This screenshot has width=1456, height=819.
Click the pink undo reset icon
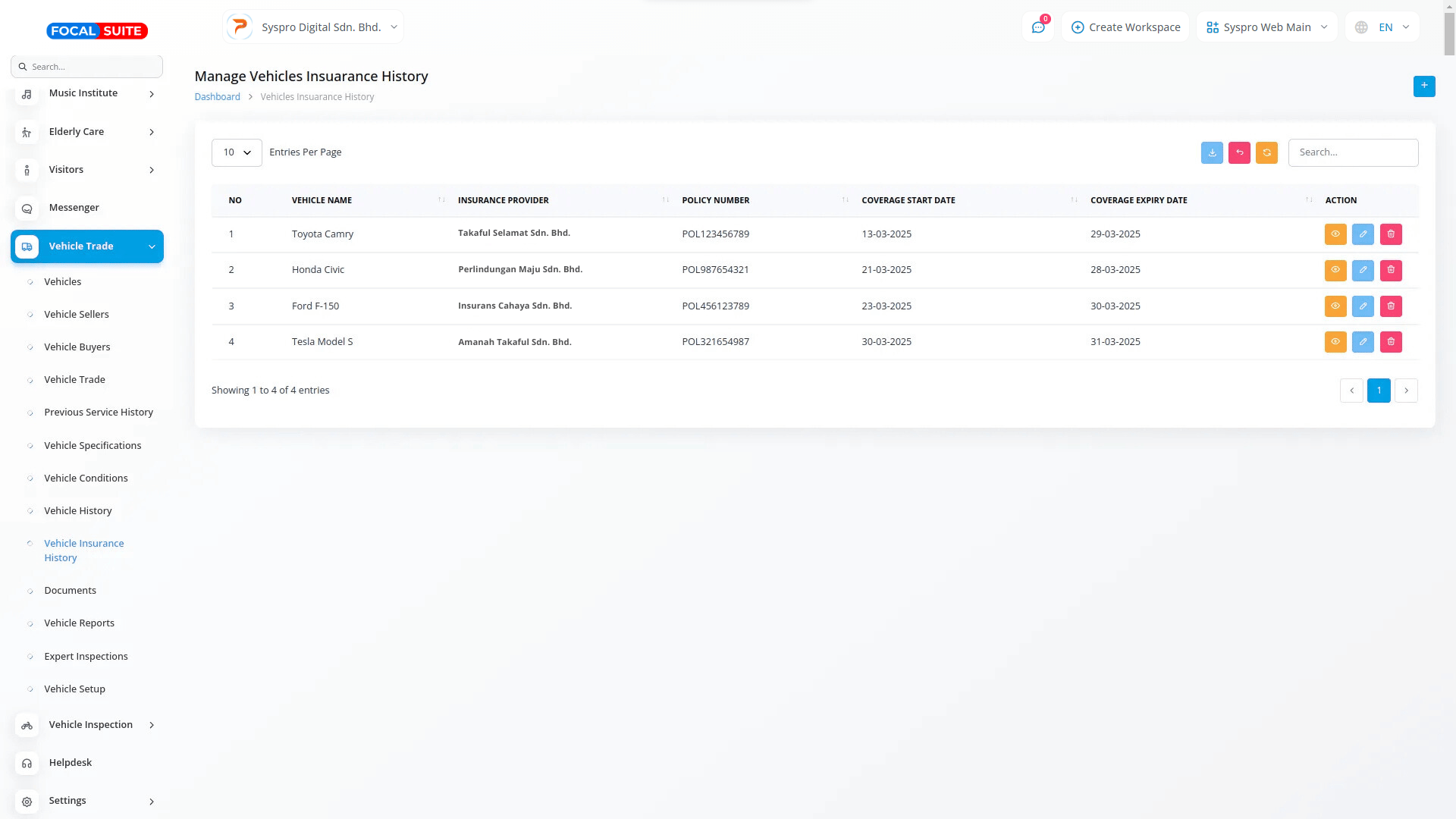pos(1239,152)
